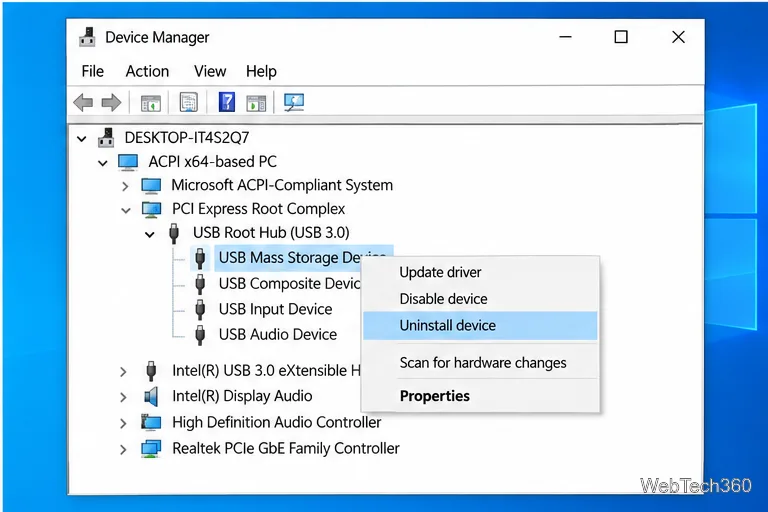Expand the Realtek PCIe GbE Family Controller node
The height and width of the screenshot is (512, 768).
123,449
